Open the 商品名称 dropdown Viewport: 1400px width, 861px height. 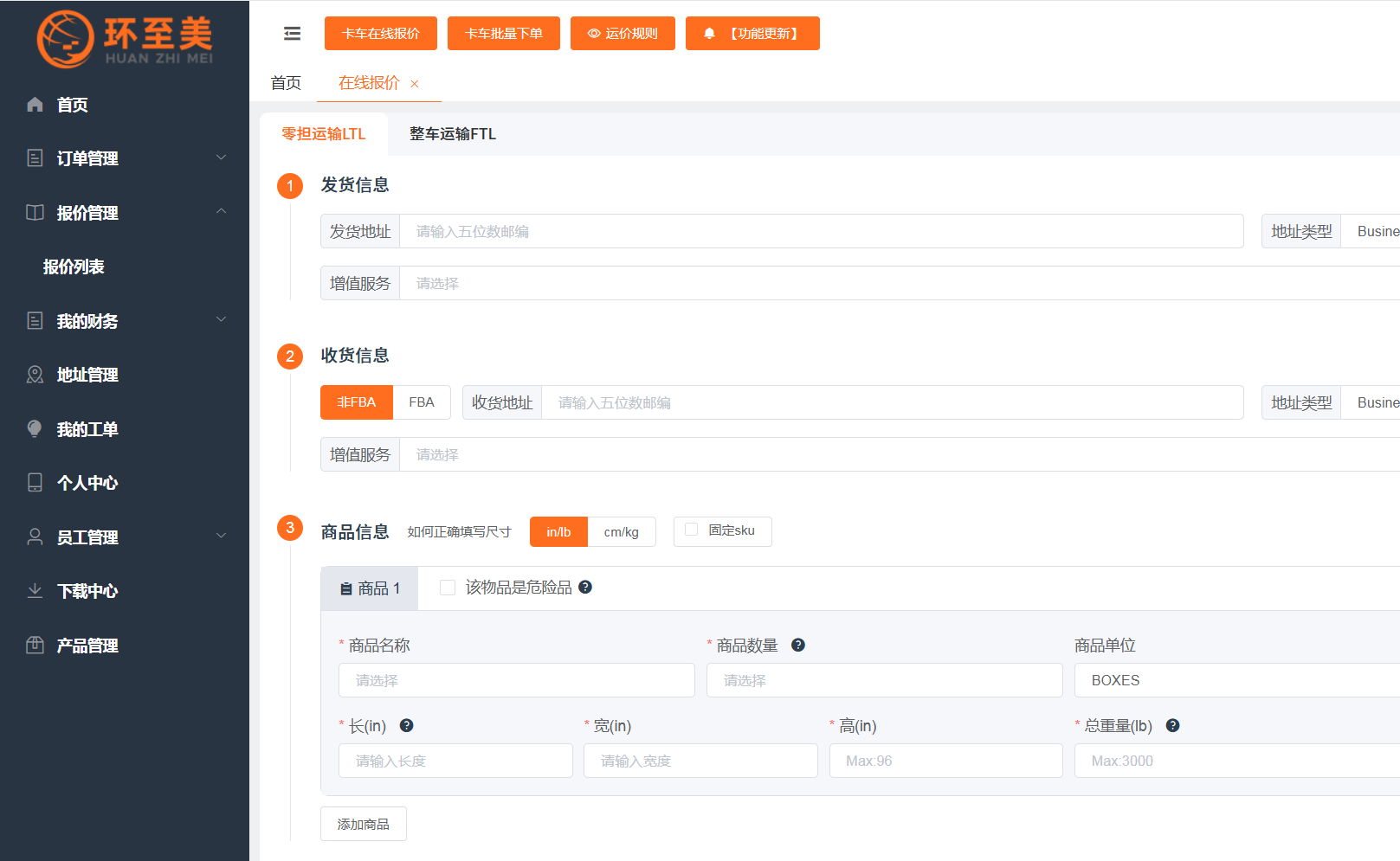click(x=517, y=680)
